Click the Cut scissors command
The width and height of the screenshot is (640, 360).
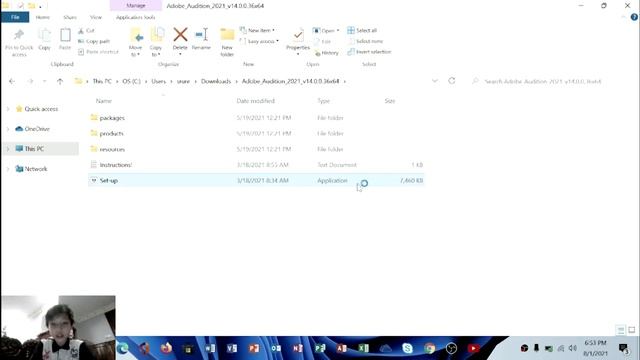click(x=86, y=31)
